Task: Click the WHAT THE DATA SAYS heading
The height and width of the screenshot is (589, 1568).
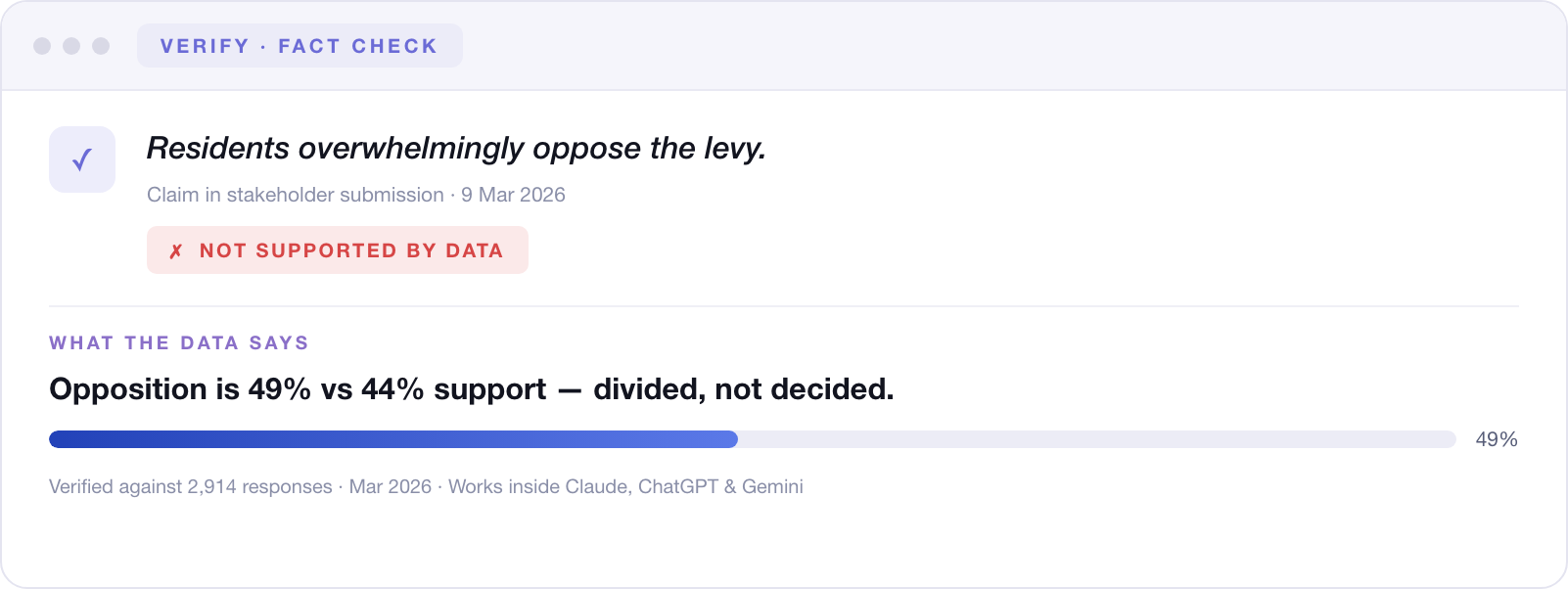Action: point(179,343)
